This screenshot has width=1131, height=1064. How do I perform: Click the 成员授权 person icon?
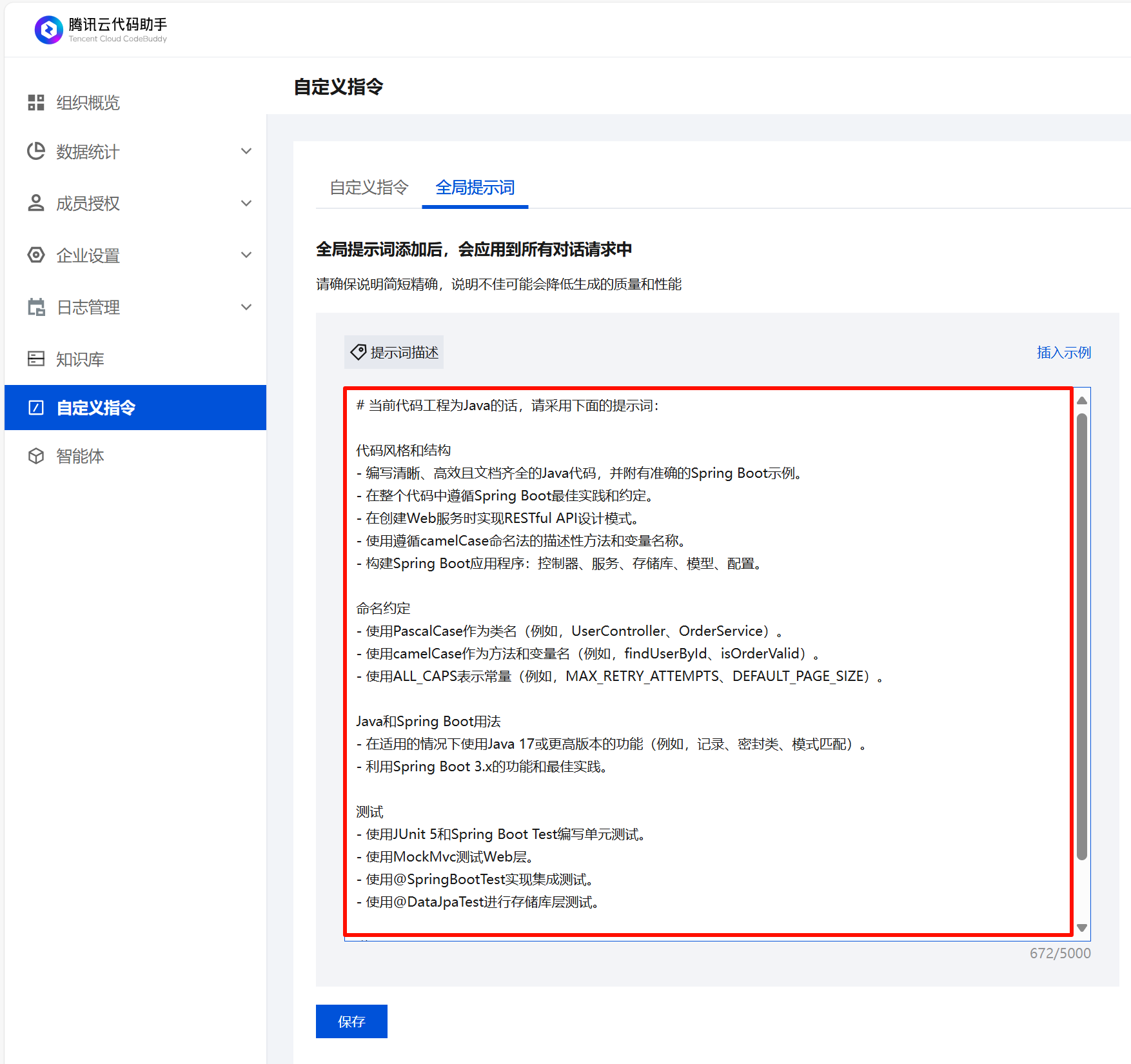(x=36, y=203)
